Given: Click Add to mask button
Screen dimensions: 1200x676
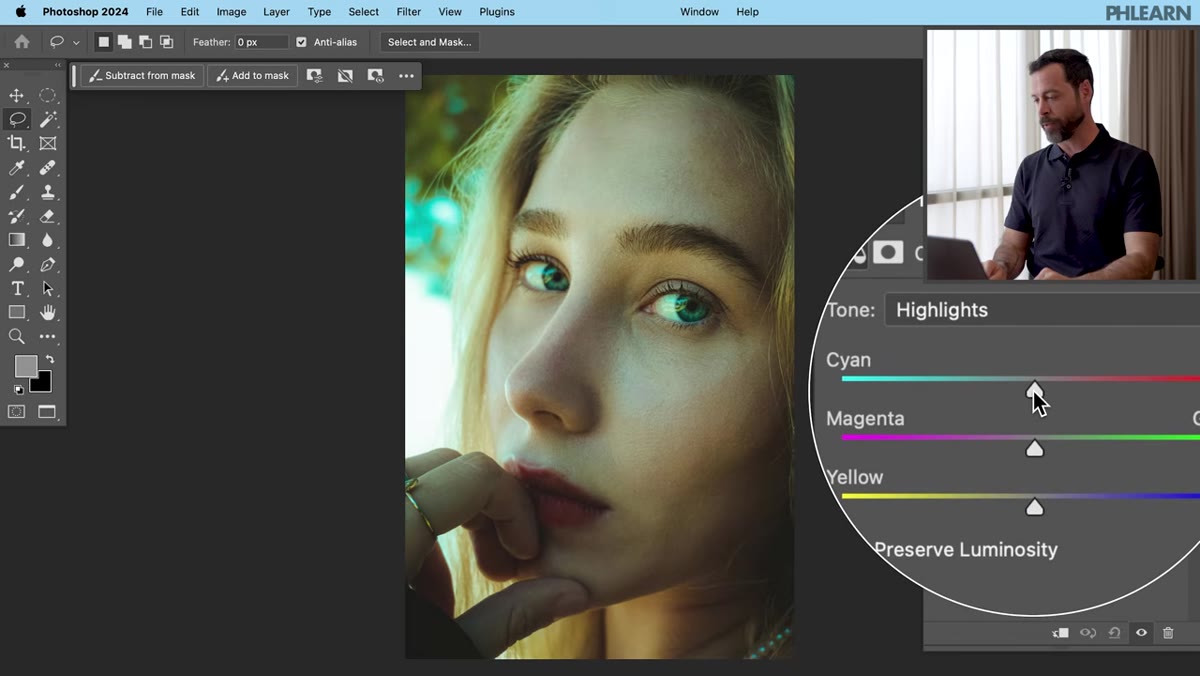Looking at the screenshot, I should tap(252, 76).
